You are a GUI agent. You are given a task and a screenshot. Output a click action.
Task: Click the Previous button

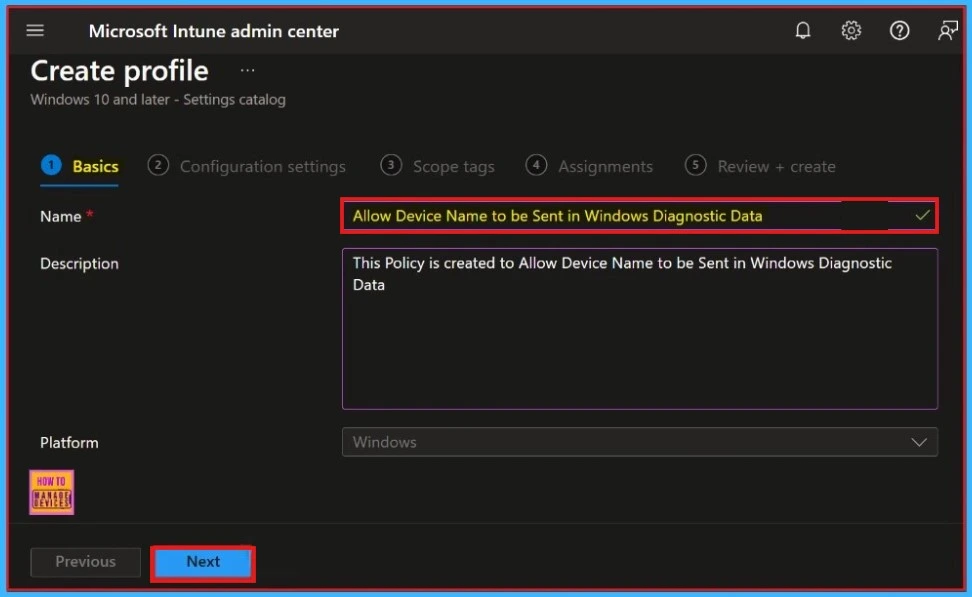click(86, 562)
